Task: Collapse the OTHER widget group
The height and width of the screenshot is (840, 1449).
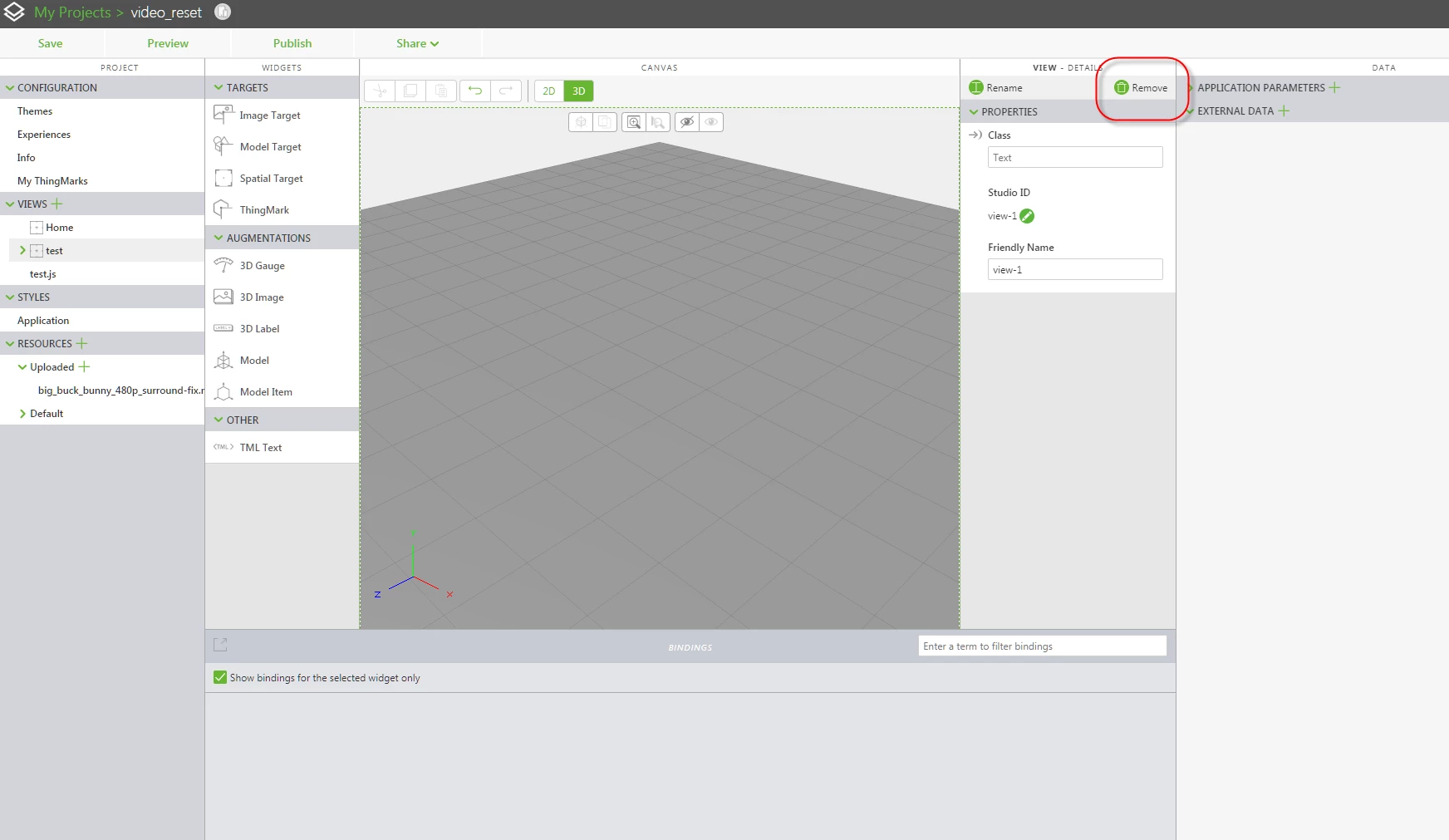Action: (219, 420)
